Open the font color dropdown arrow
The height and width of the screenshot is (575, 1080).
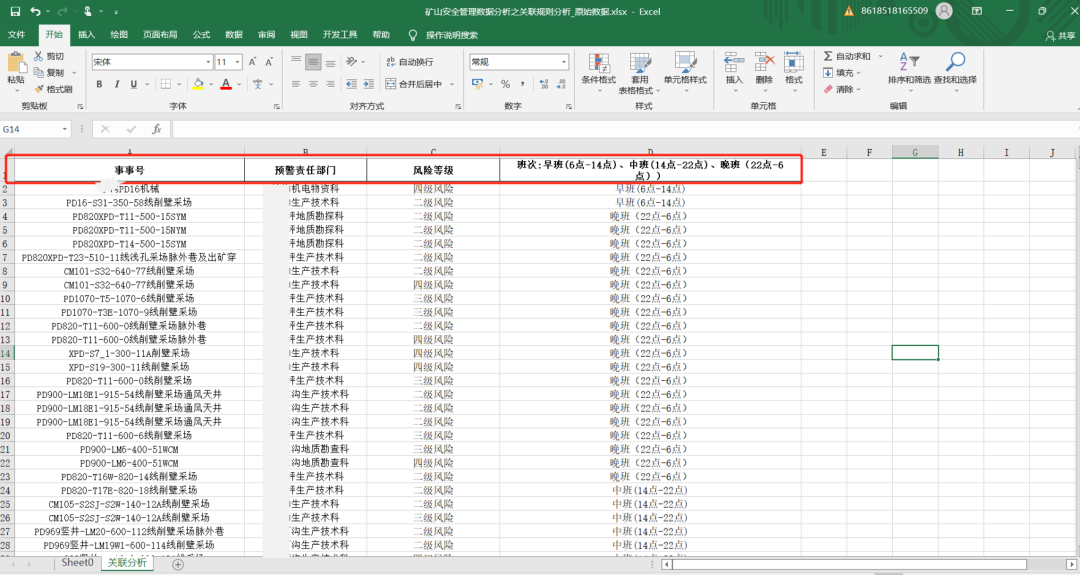(x=239, y=84)
